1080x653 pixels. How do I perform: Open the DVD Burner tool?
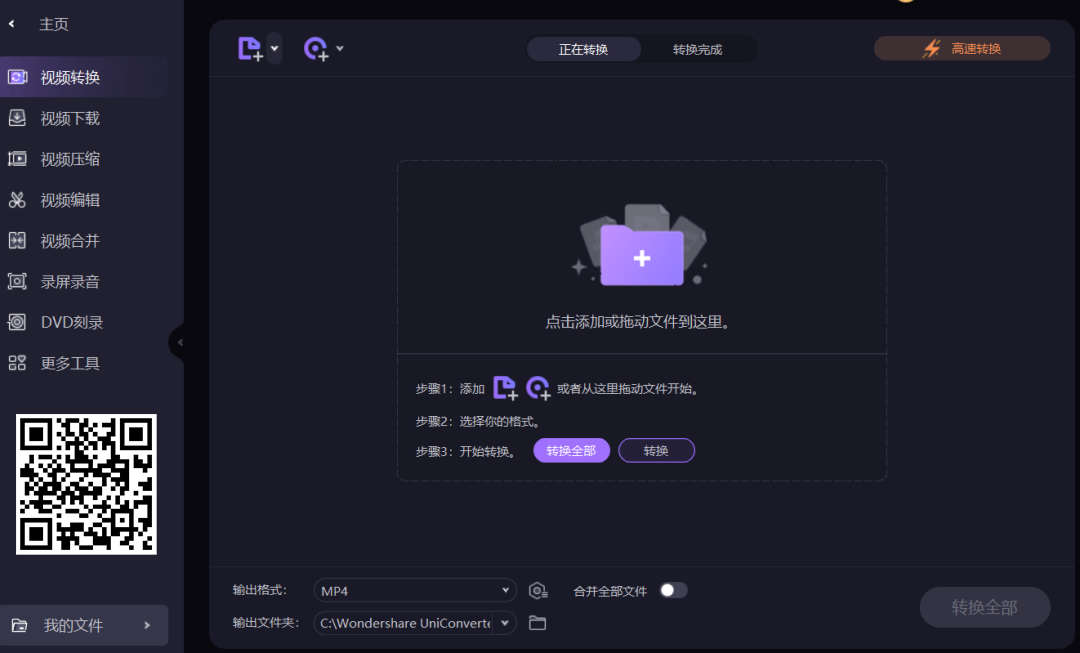(70, 322)
